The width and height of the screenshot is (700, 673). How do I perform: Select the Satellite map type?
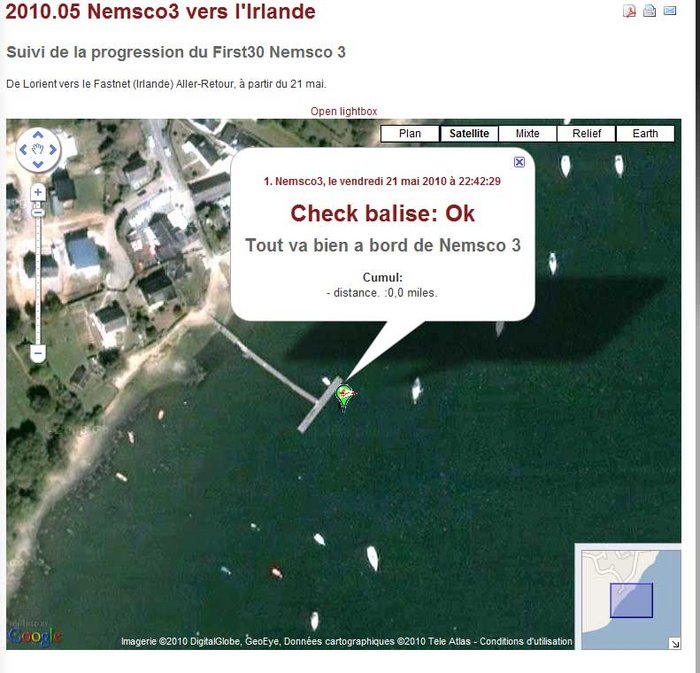tap(469, 133)
